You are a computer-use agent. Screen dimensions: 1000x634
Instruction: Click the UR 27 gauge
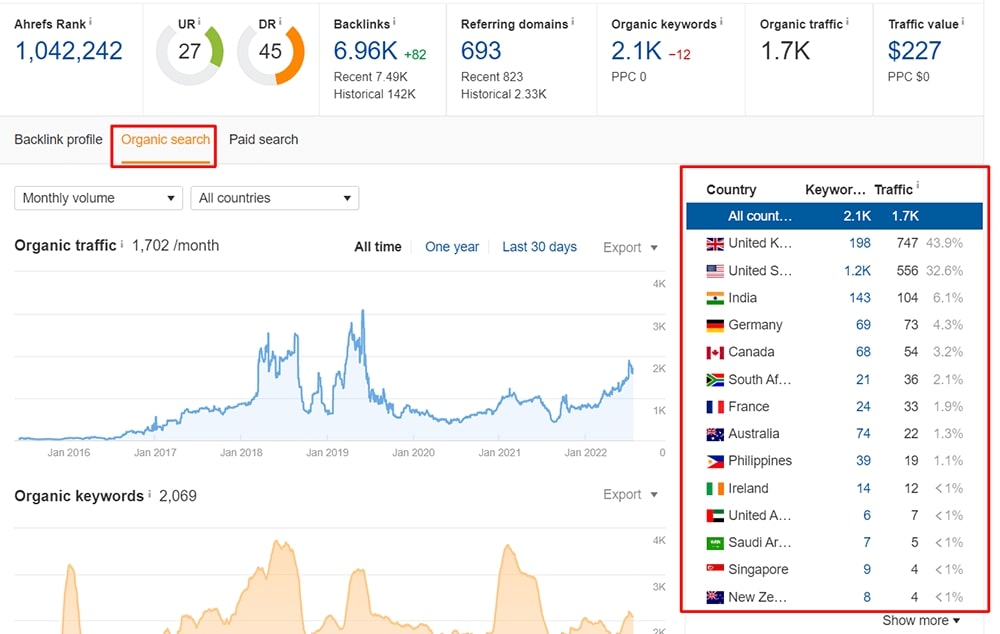(x=189, y=52)
